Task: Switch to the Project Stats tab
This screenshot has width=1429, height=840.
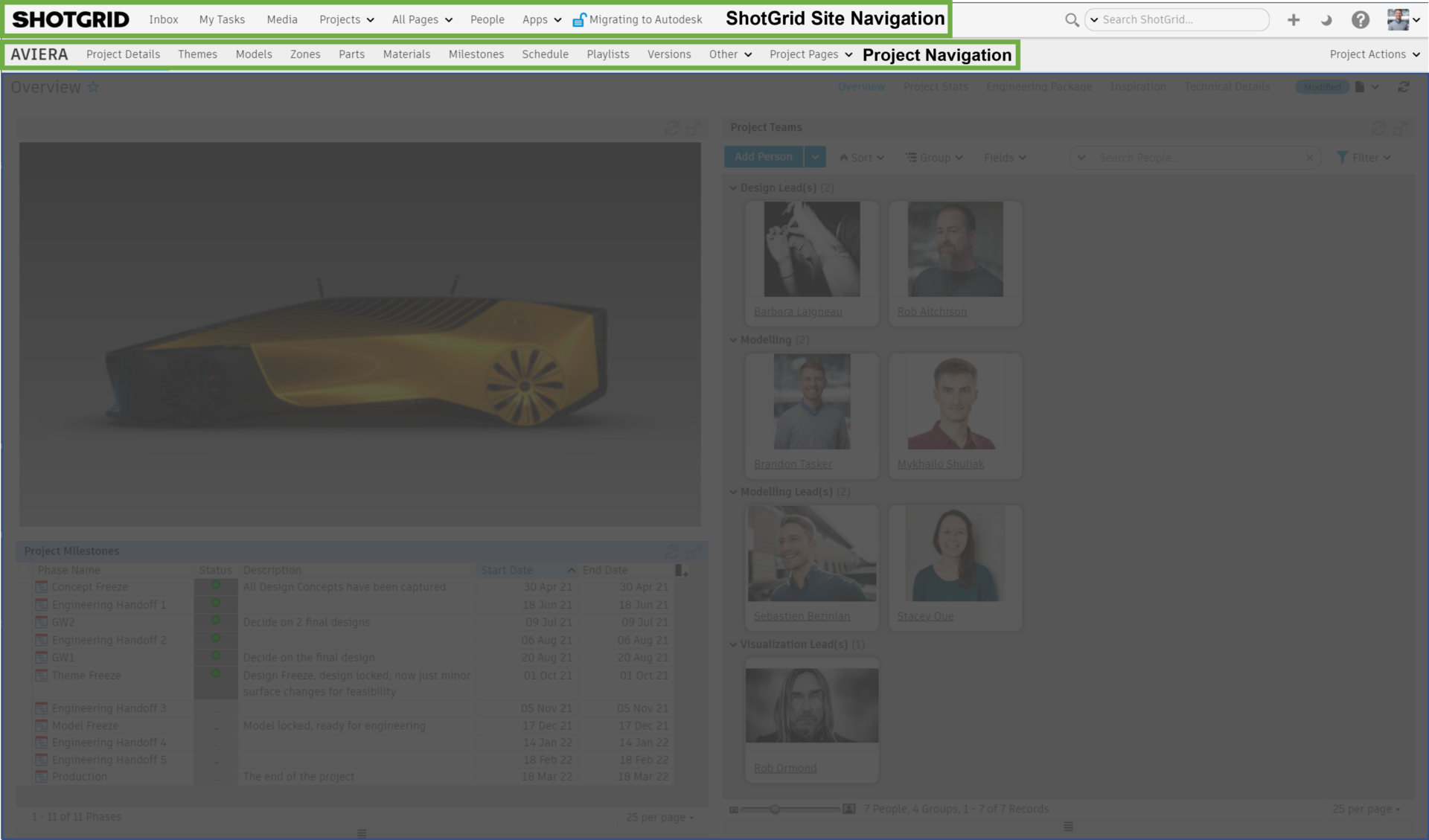Action: 936,86
